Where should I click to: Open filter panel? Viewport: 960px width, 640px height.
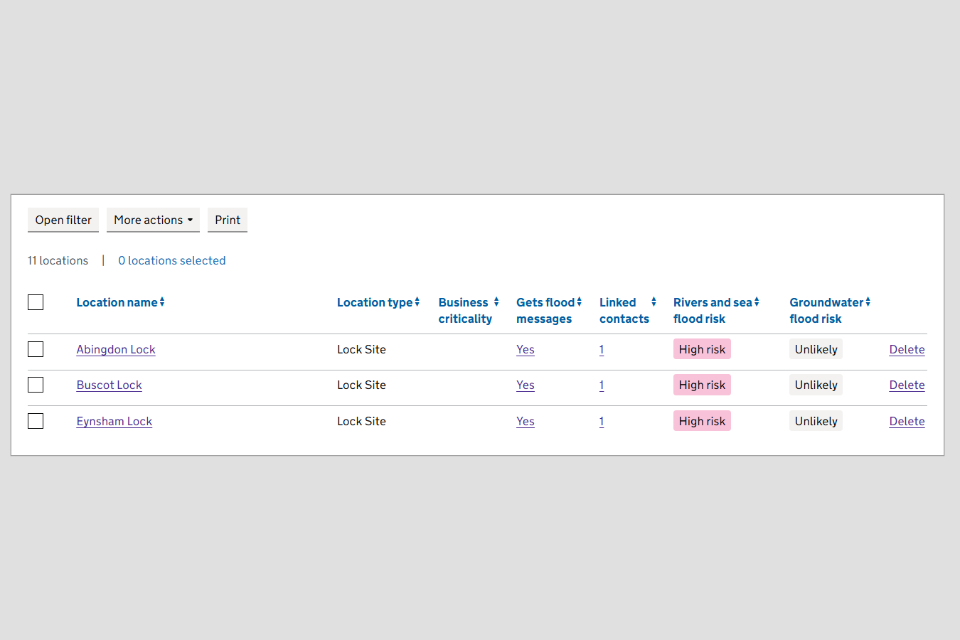pos(63,220)
